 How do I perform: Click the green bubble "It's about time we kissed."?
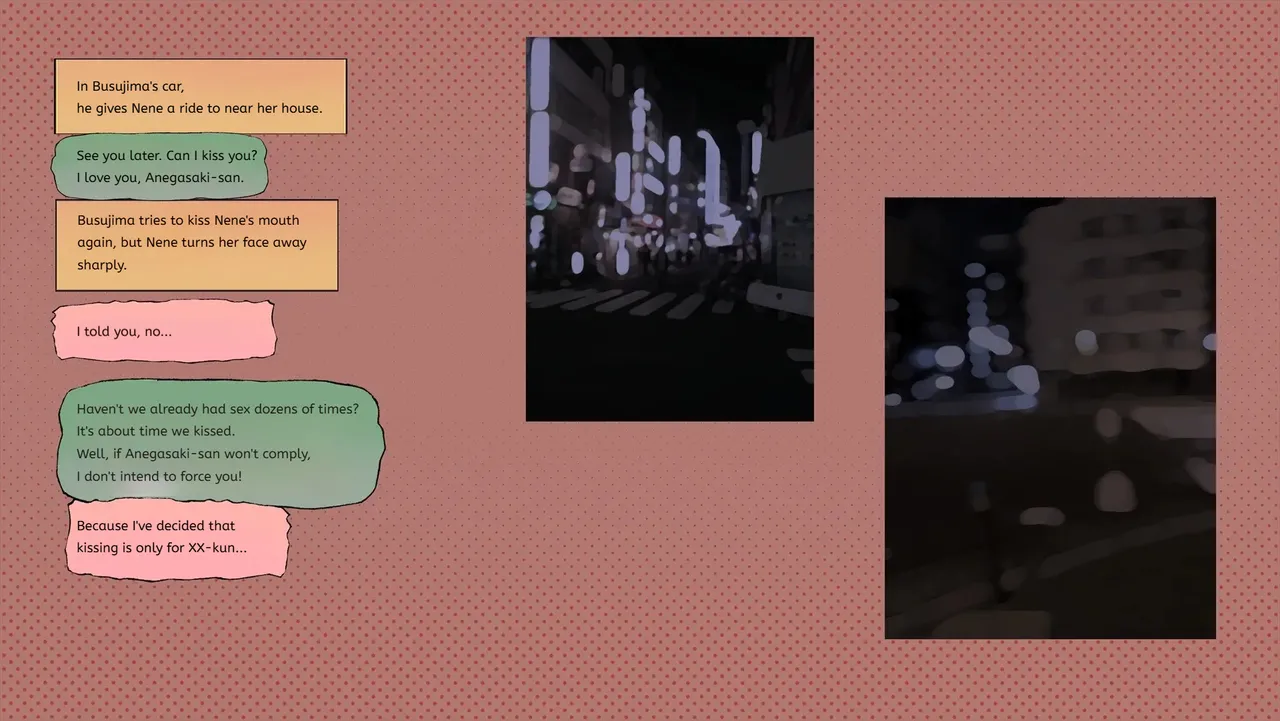pyautogui.click(x=220, y=442)
